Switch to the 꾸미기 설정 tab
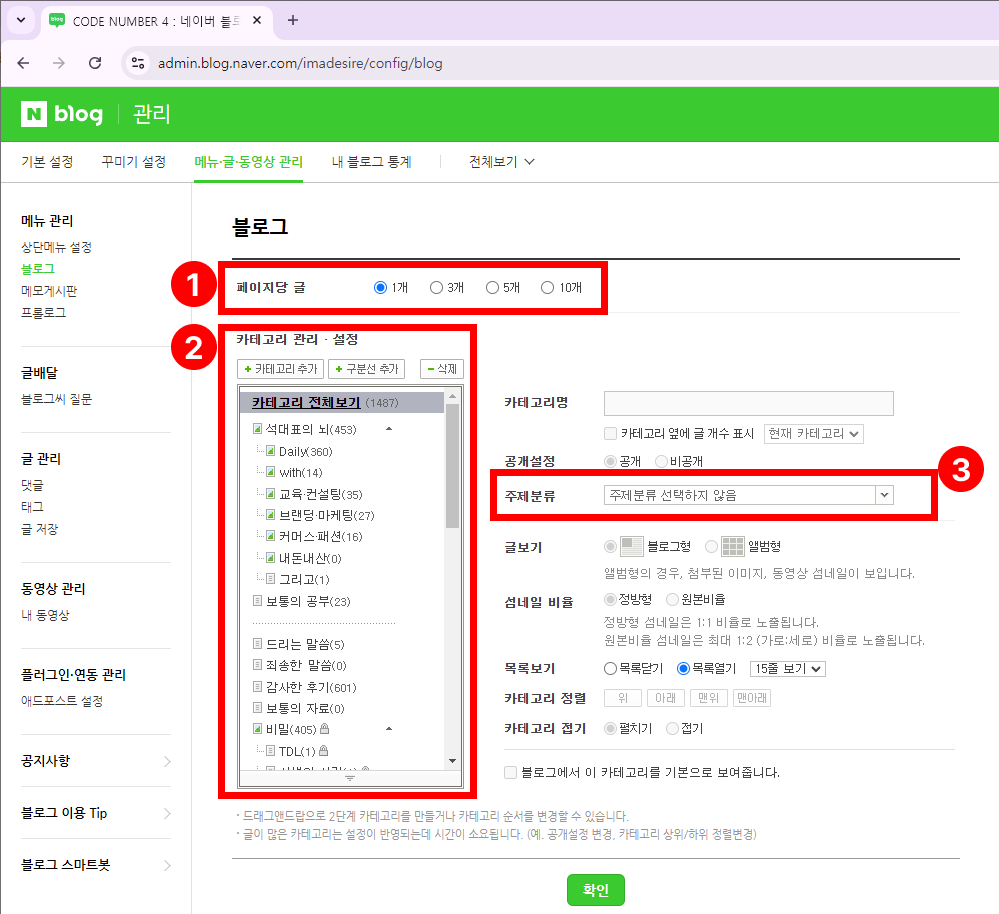Image resolution: width=999 pixels, height=914 pixels. click(x=133, y=162)
